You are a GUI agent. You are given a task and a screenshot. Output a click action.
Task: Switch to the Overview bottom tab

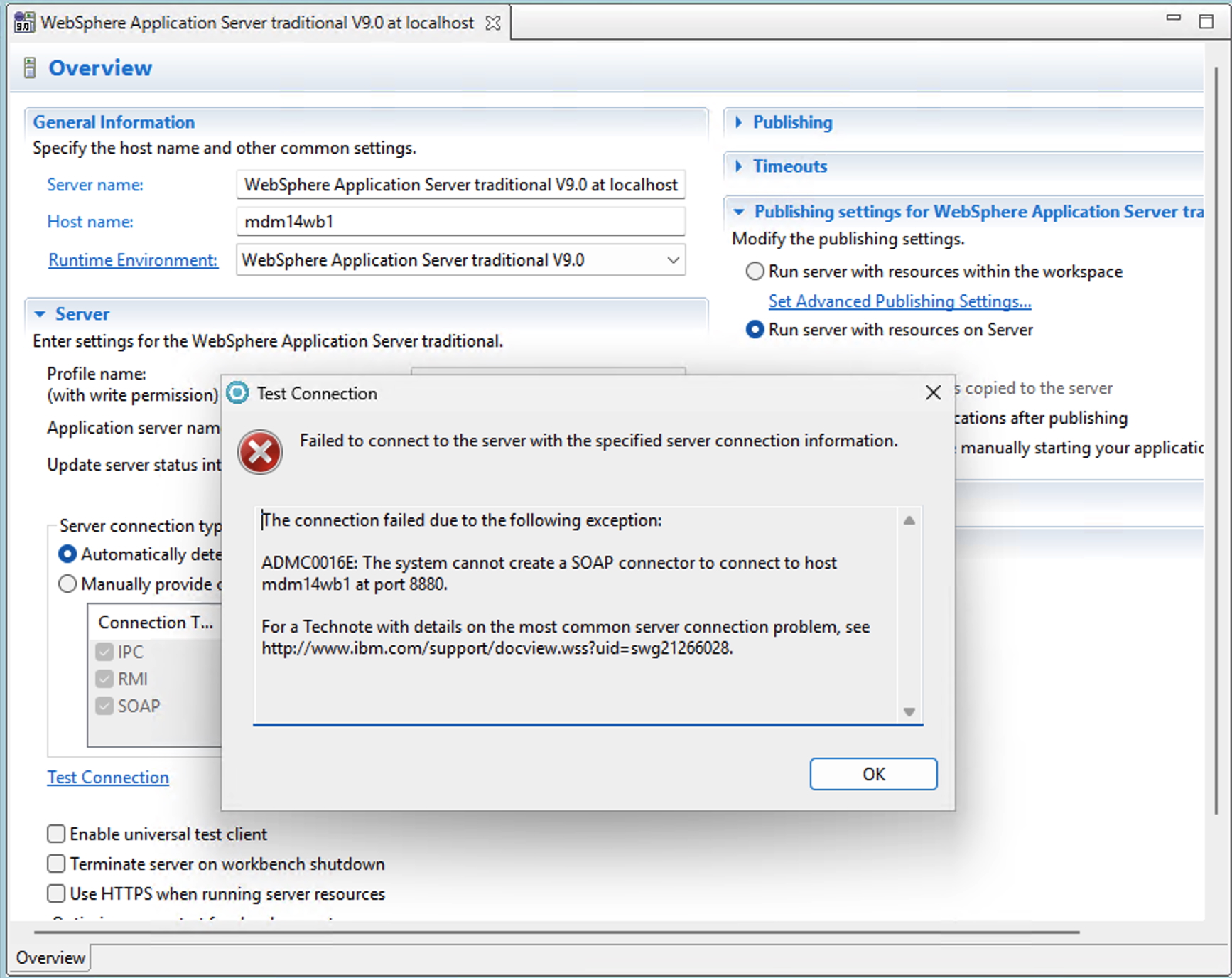coord(50,957)
